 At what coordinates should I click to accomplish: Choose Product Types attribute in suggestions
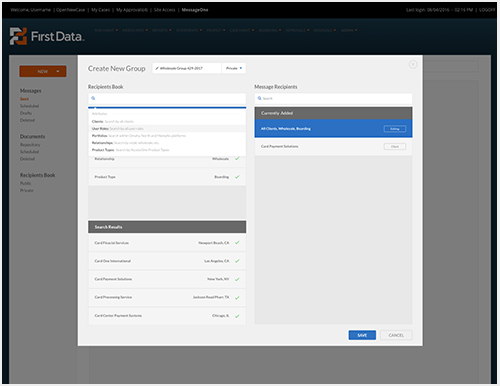(x=167, y=150)
